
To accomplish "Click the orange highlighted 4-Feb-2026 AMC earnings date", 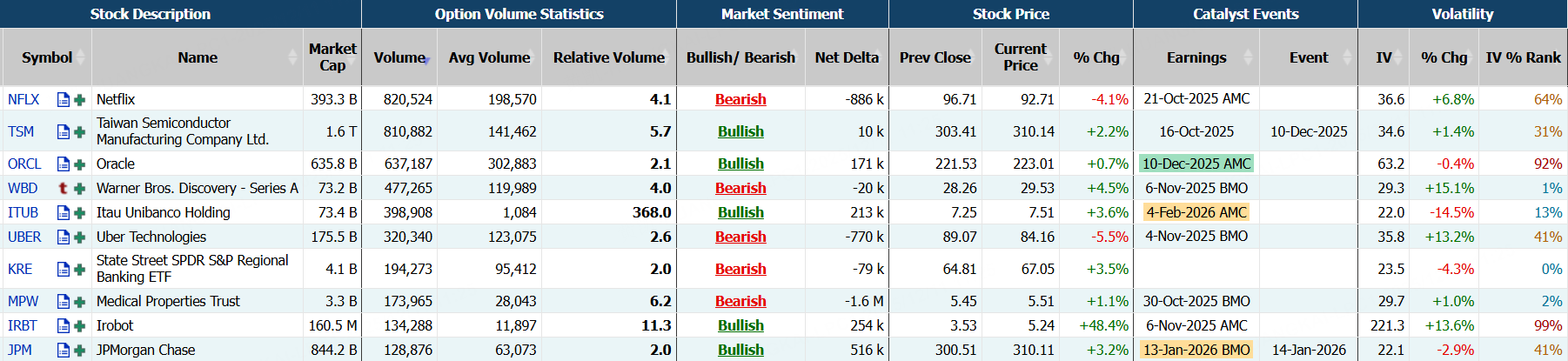I will click(1196, 213).
